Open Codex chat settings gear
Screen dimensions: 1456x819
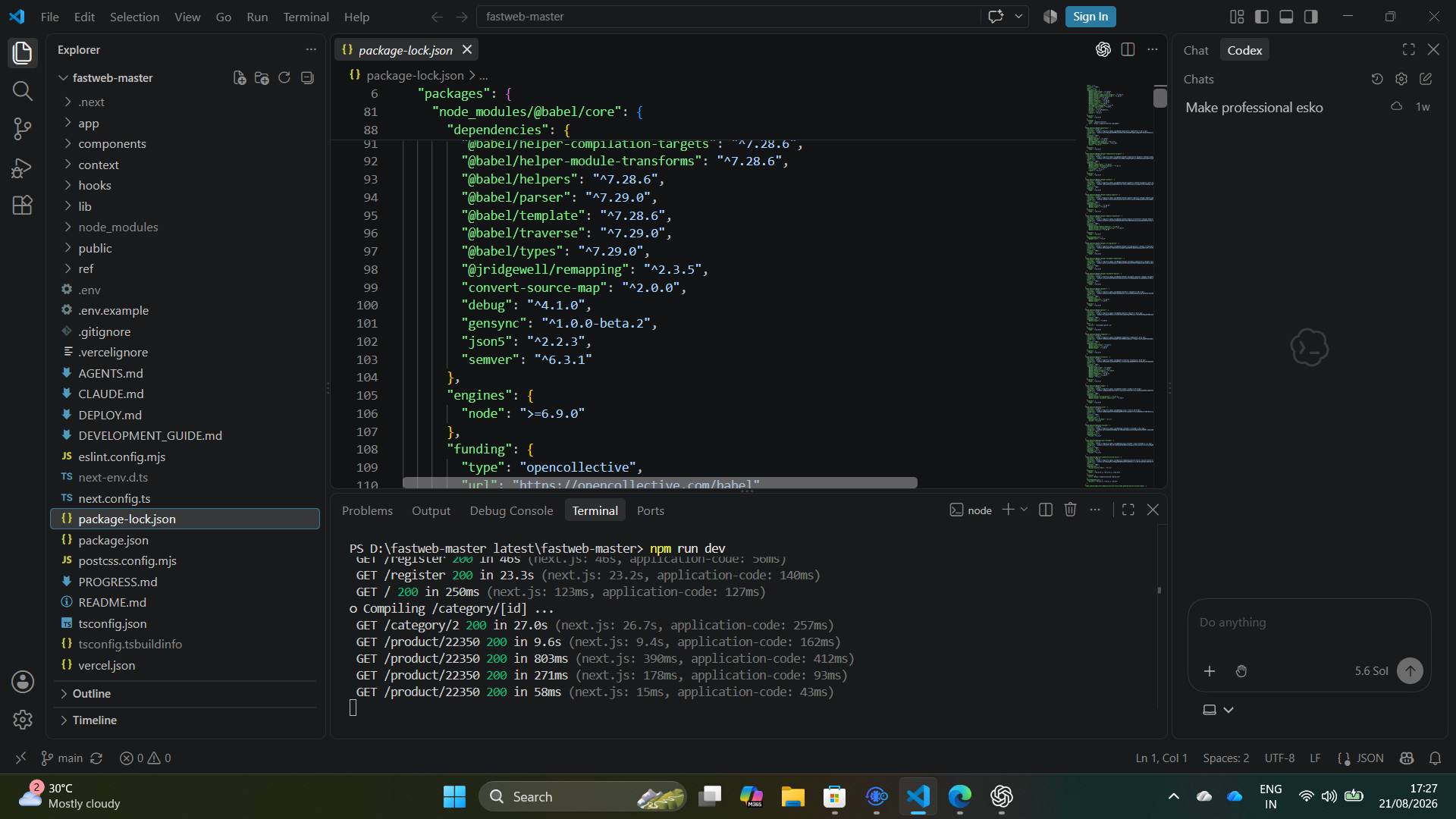pyautogui.click(x=1401, y=79)
